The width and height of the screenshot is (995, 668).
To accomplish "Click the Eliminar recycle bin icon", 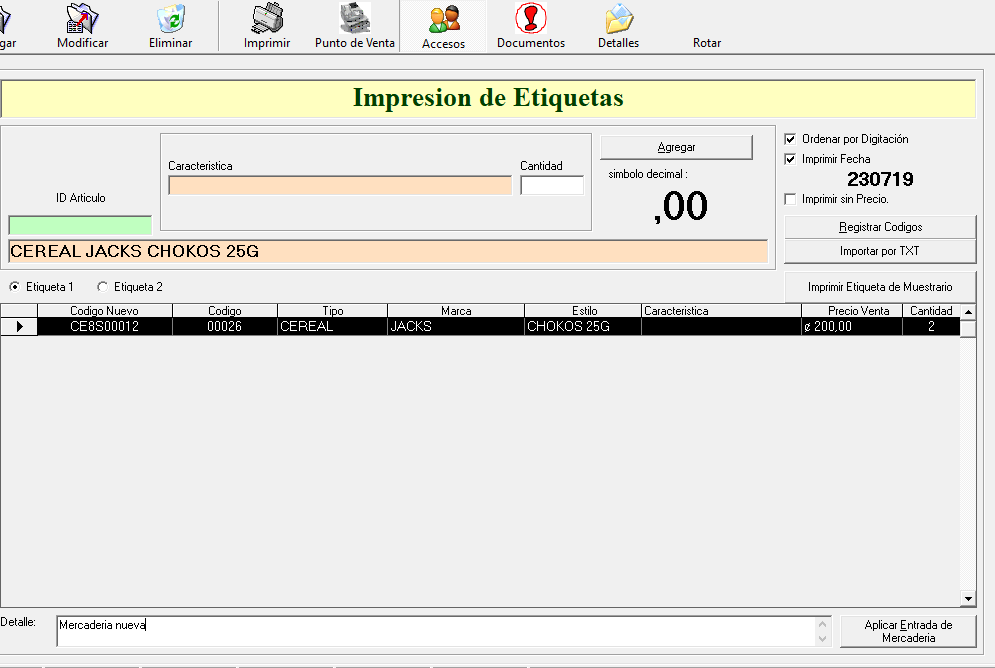I will pos(170,20).
